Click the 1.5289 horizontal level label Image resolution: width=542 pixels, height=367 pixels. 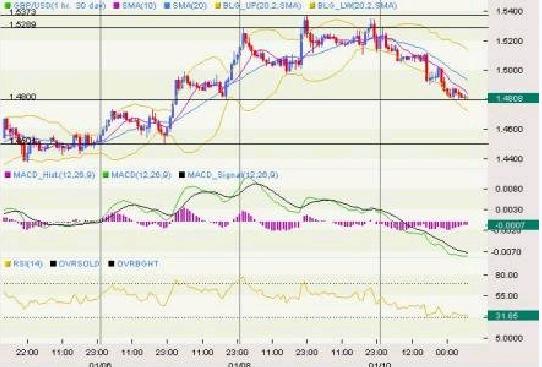point(23,25)
